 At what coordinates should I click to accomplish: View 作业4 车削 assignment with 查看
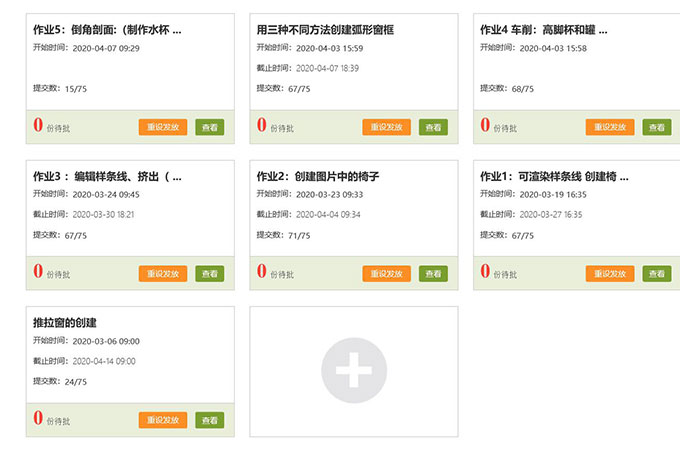[656, 127]
